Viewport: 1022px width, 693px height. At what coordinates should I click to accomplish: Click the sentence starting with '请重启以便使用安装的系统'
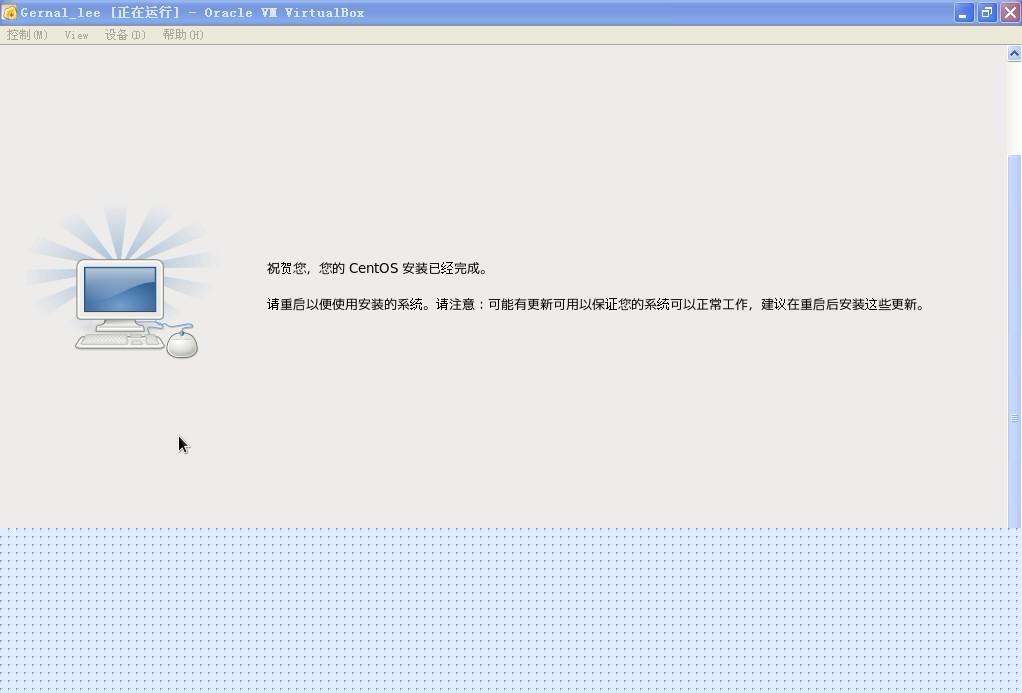596,304
